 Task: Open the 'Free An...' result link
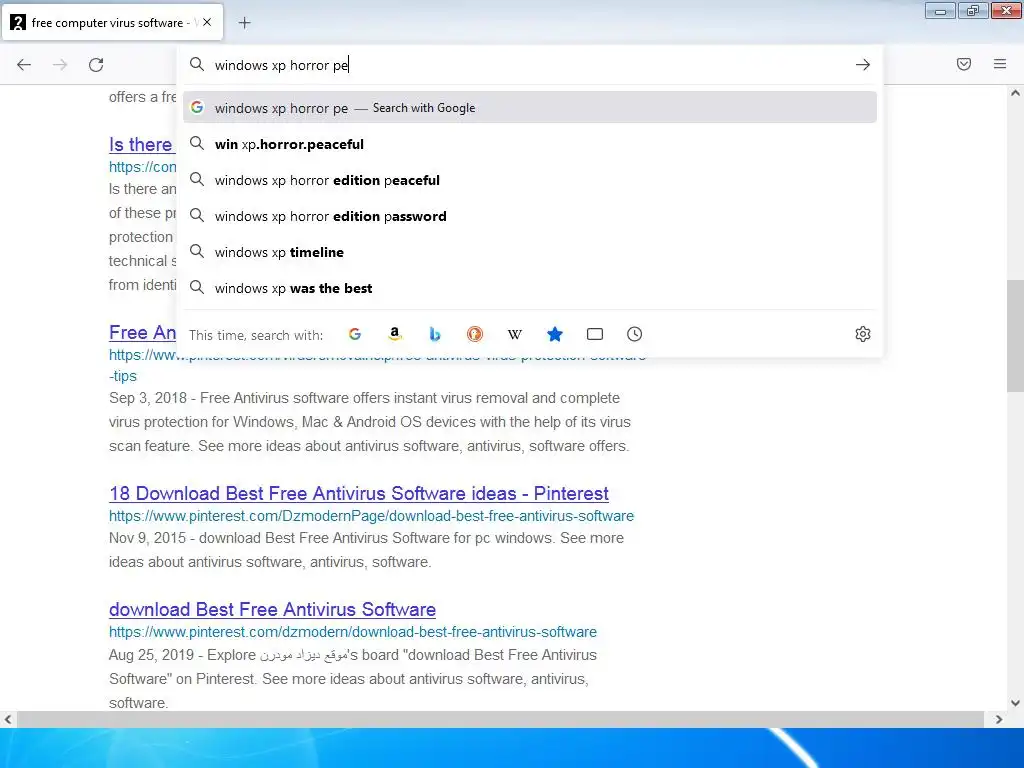click(x=142, y=332)
